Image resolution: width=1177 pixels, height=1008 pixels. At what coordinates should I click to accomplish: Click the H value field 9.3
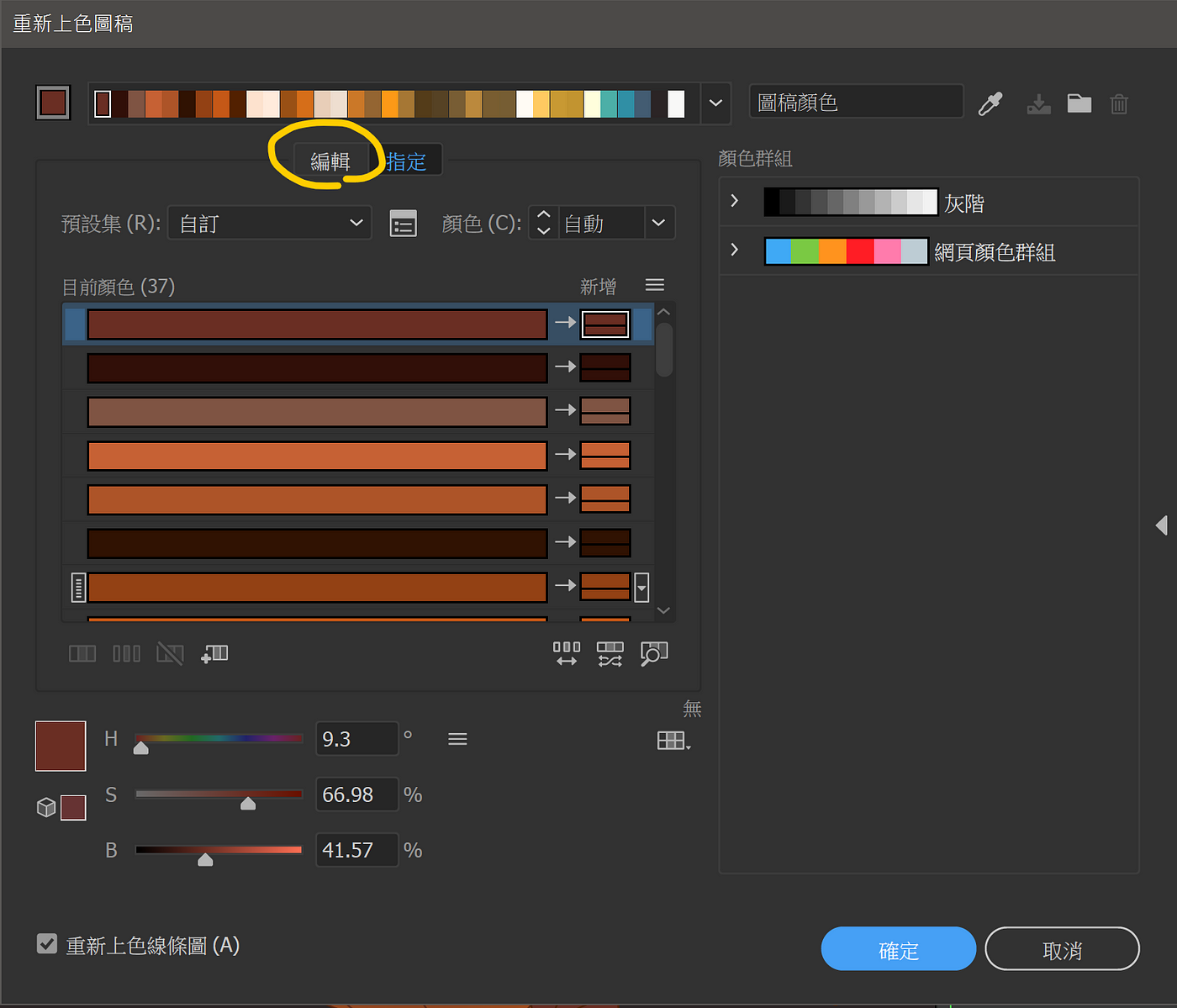click(356, 739)
